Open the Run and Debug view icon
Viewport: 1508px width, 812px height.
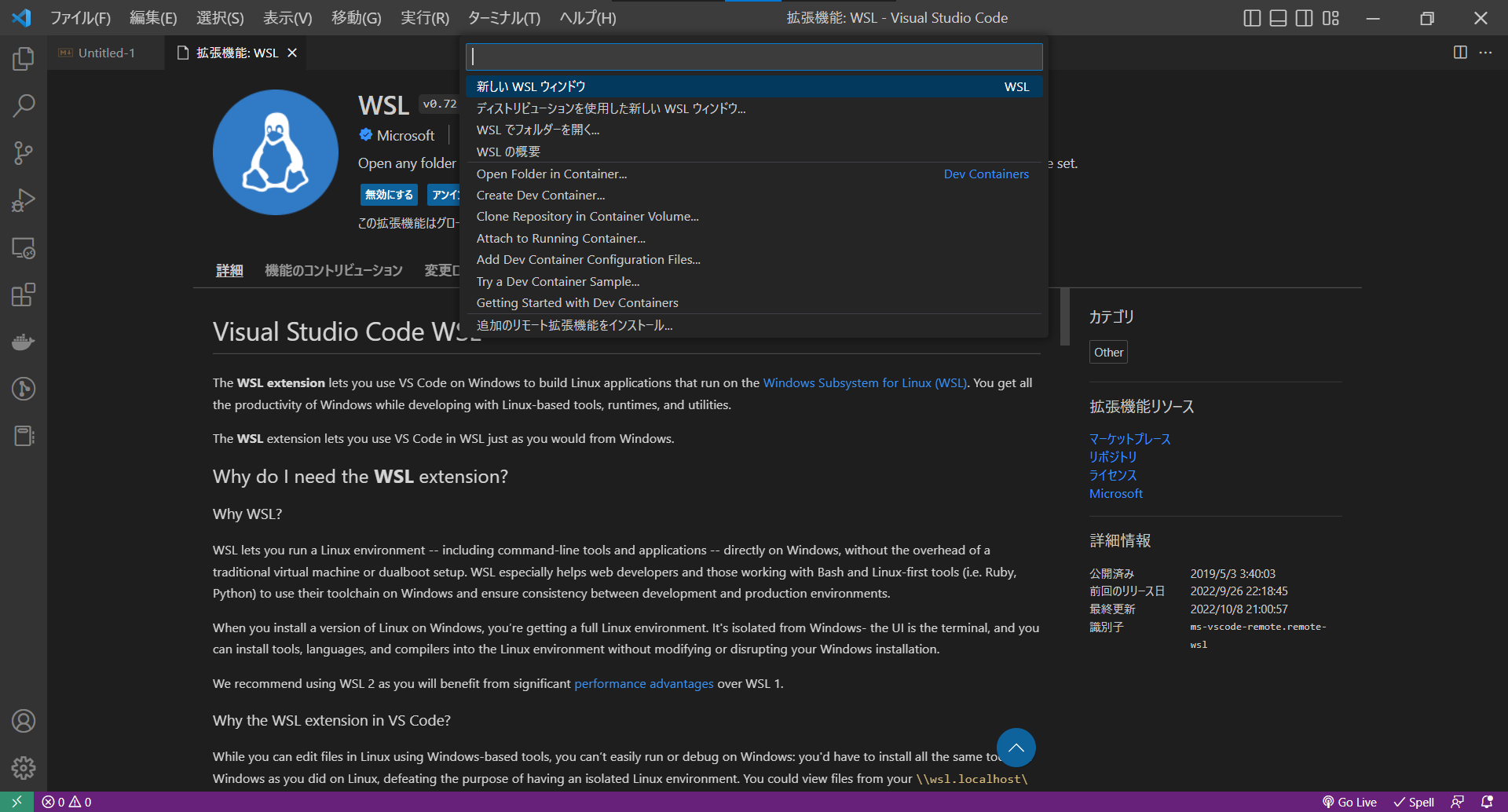click(x=24, y=200)
